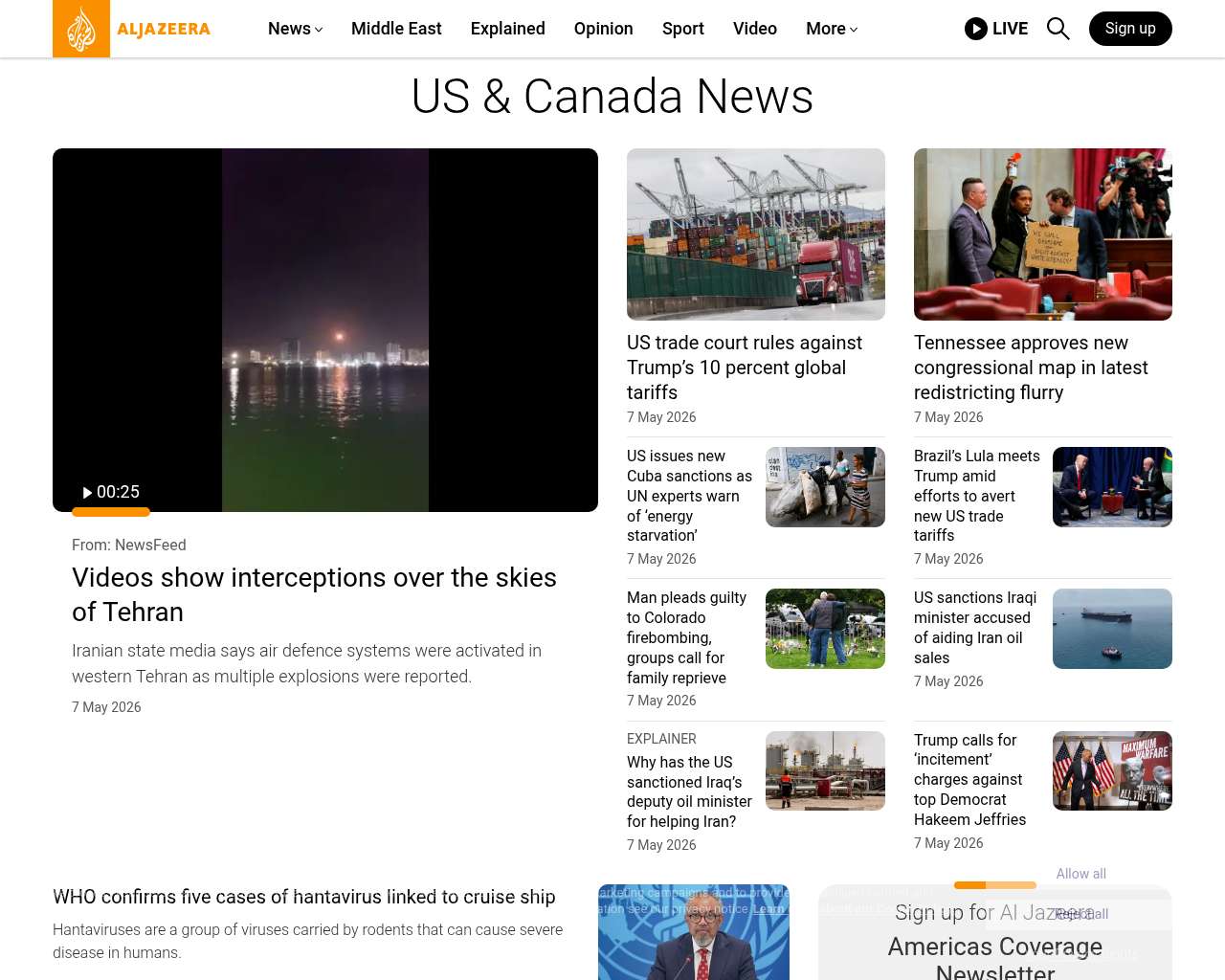This screenshot has height=980, width=1225.
Task: Expand the More menu chevron
Action: tap(854, 30)
